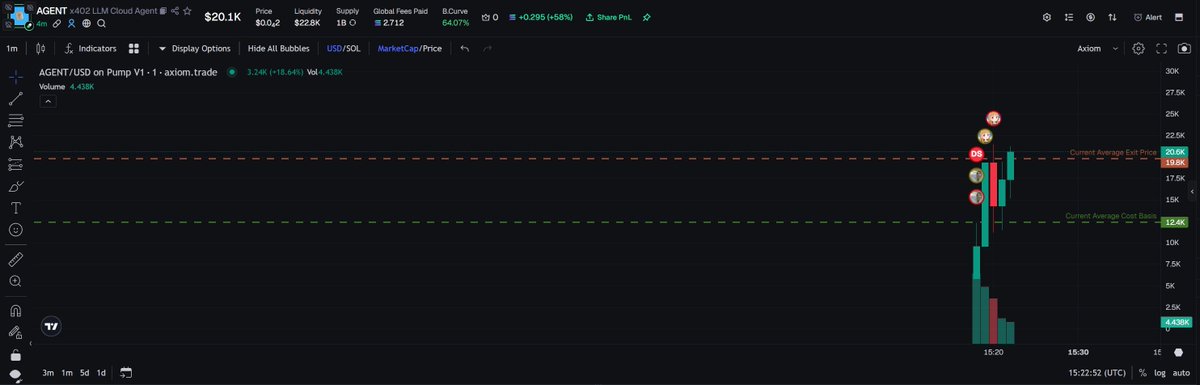Open the emoji icons tool

pos(16,230)
